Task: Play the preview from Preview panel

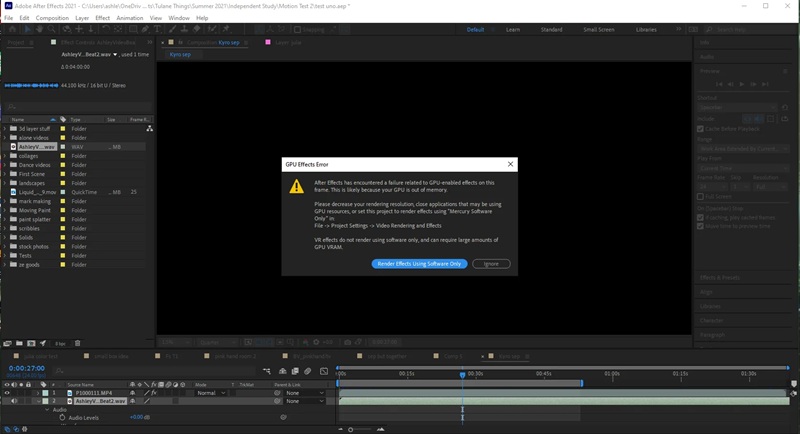Action: 741,84
